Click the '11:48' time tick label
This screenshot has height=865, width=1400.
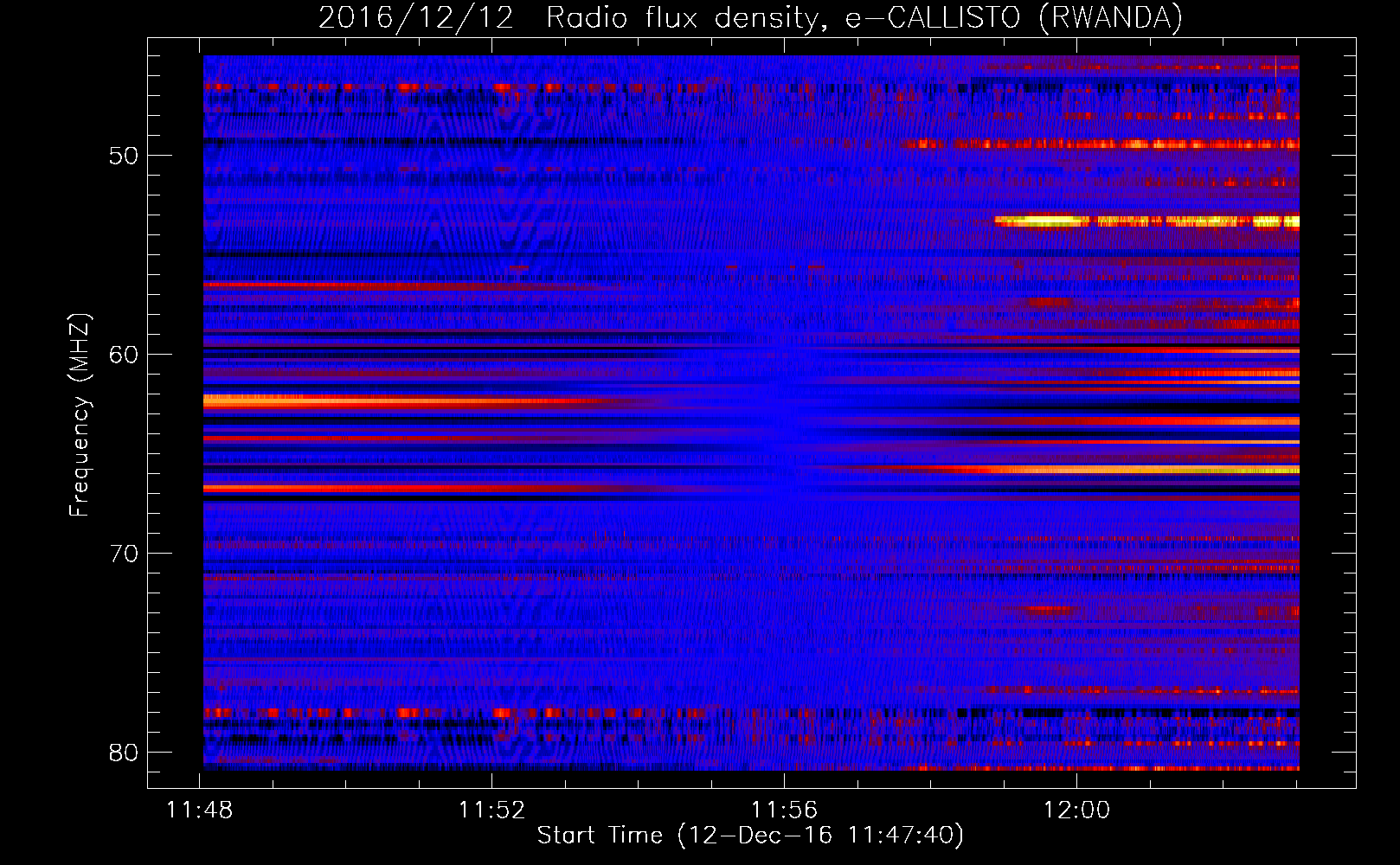click(x=200, y=811)
